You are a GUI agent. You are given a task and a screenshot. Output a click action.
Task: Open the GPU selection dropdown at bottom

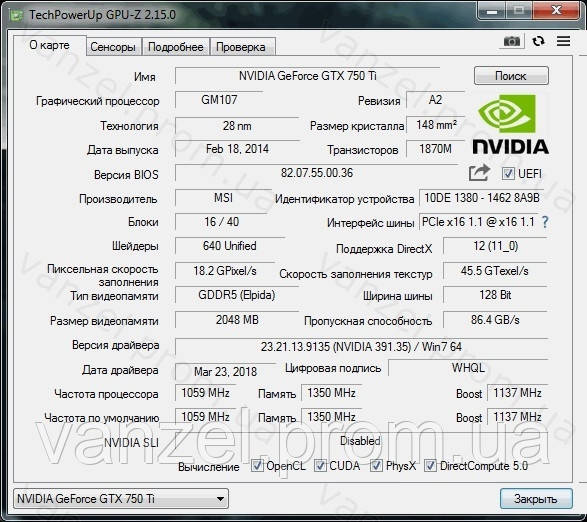pos(121,498)
